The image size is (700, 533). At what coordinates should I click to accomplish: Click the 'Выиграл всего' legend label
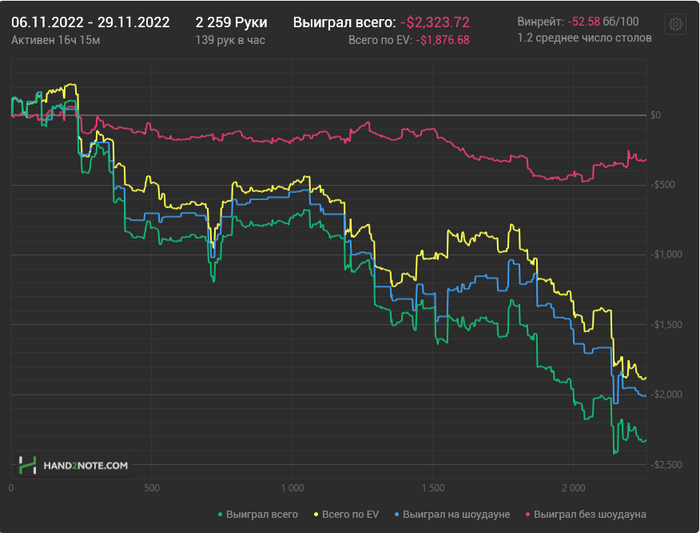[x=262, y=514]
